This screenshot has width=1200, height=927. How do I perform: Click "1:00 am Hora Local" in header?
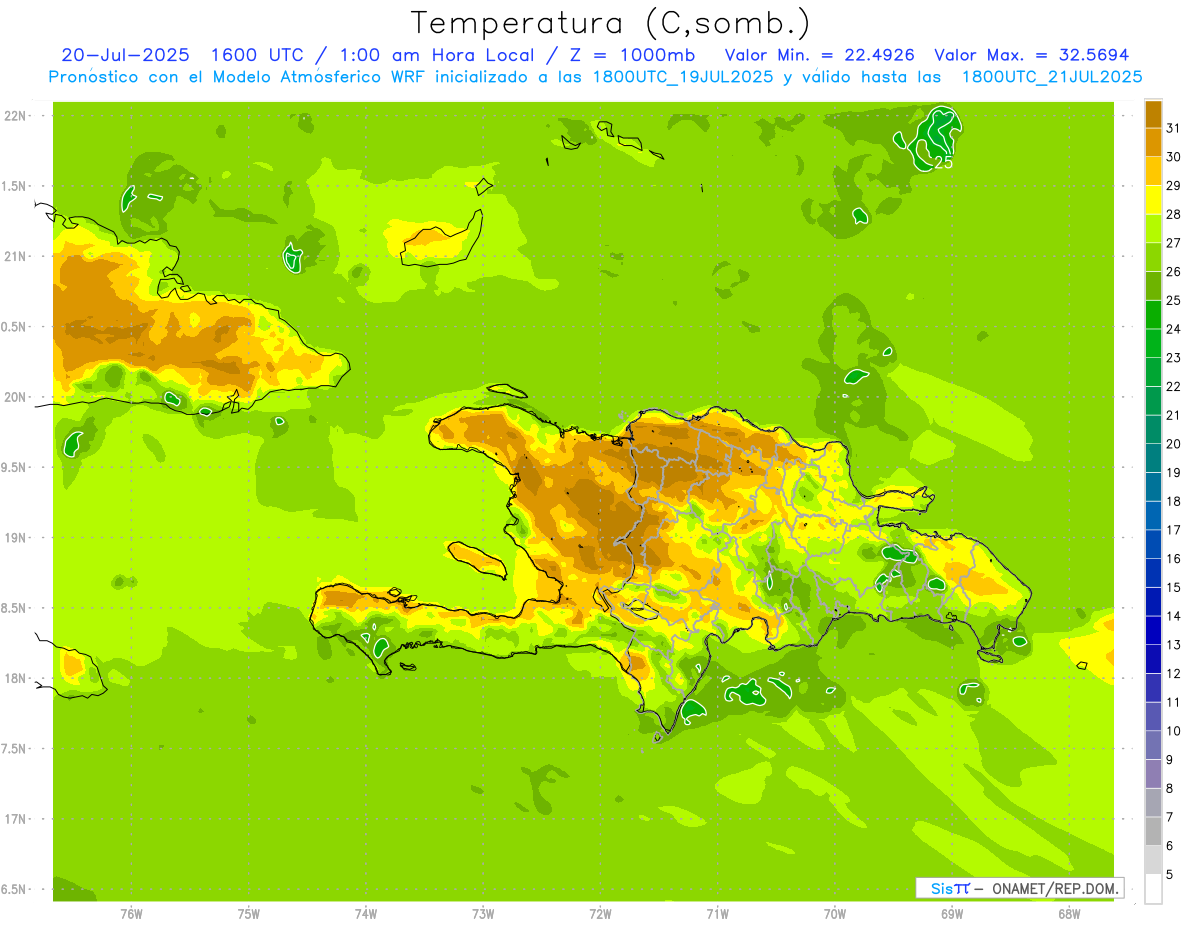(x=441, y=55)
